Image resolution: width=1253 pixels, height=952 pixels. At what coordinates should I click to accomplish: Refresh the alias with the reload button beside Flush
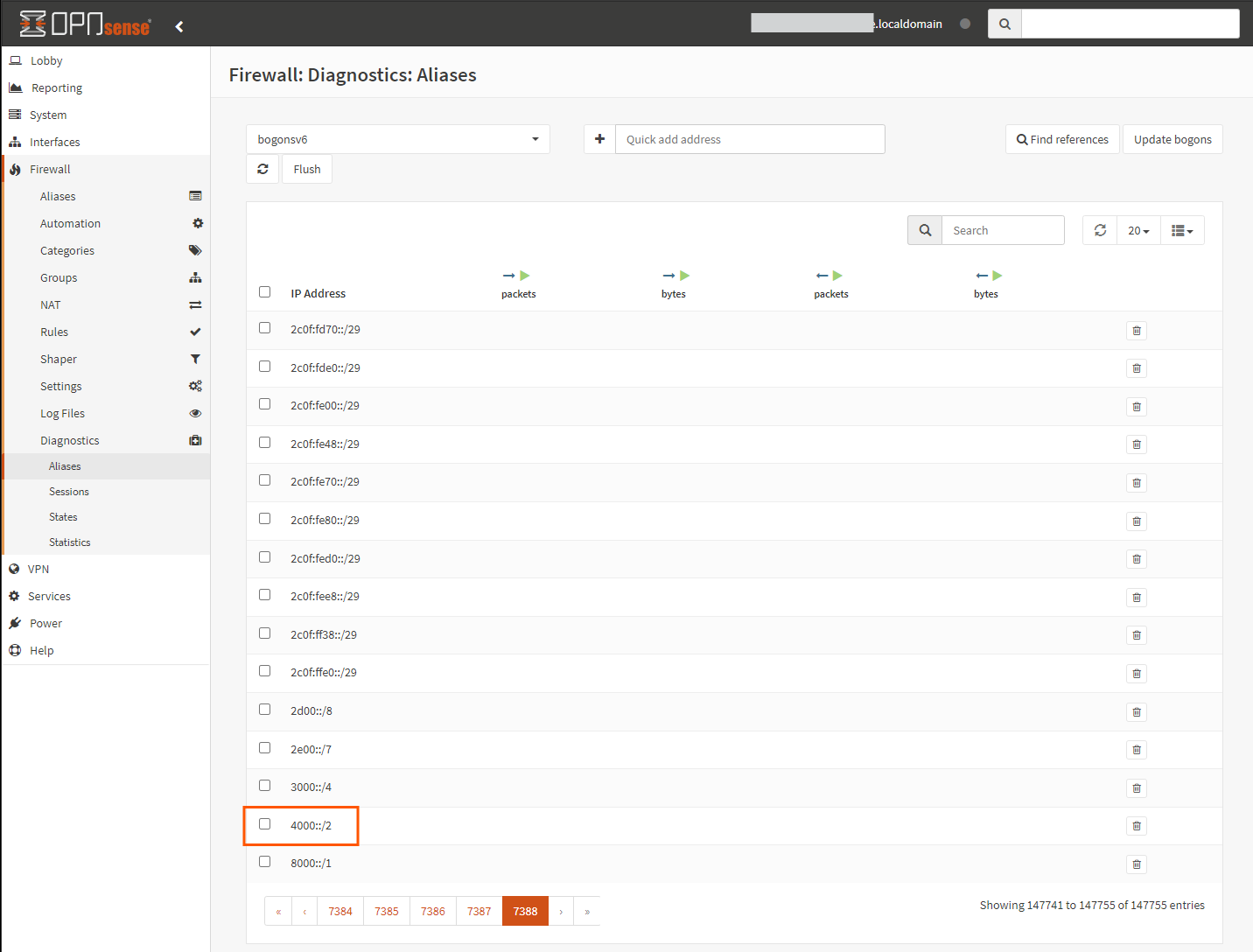tap(262, 169)
